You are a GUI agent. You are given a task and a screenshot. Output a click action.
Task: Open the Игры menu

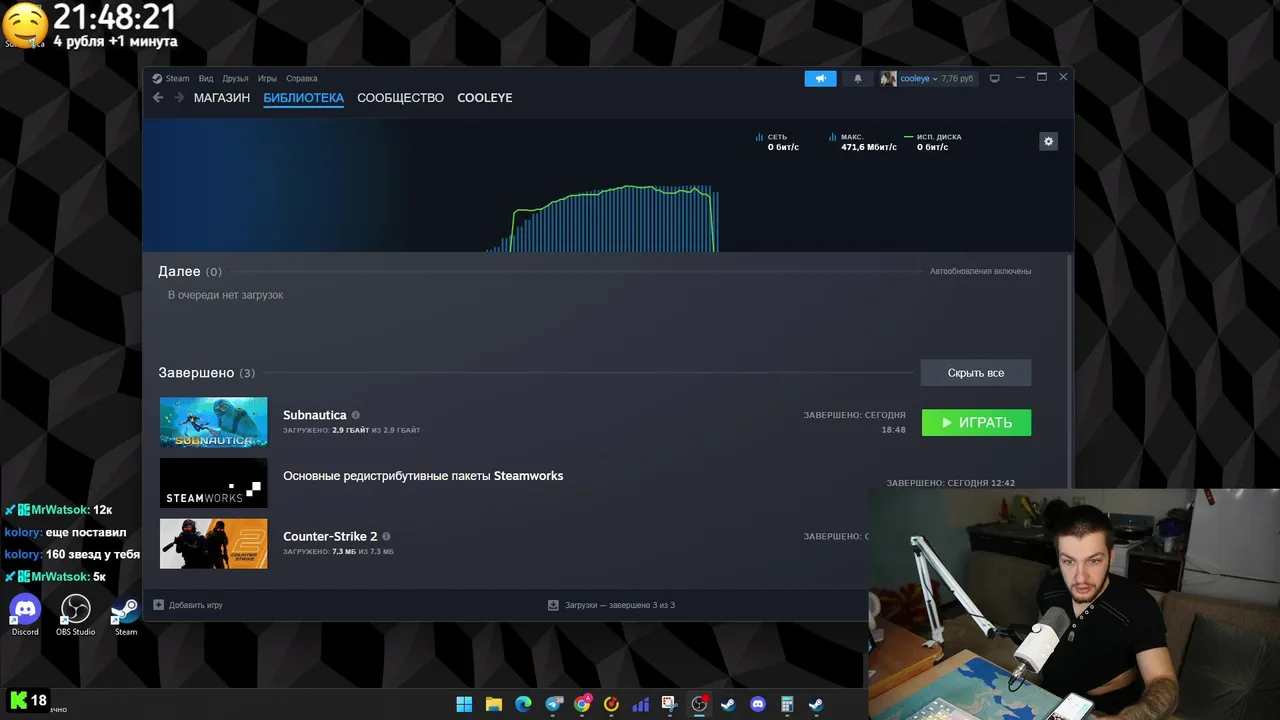point(267,78)
